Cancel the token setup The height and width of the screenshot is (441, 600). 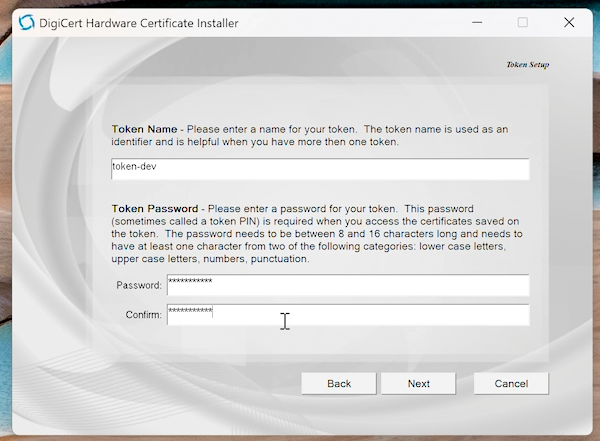click(511, 384)
